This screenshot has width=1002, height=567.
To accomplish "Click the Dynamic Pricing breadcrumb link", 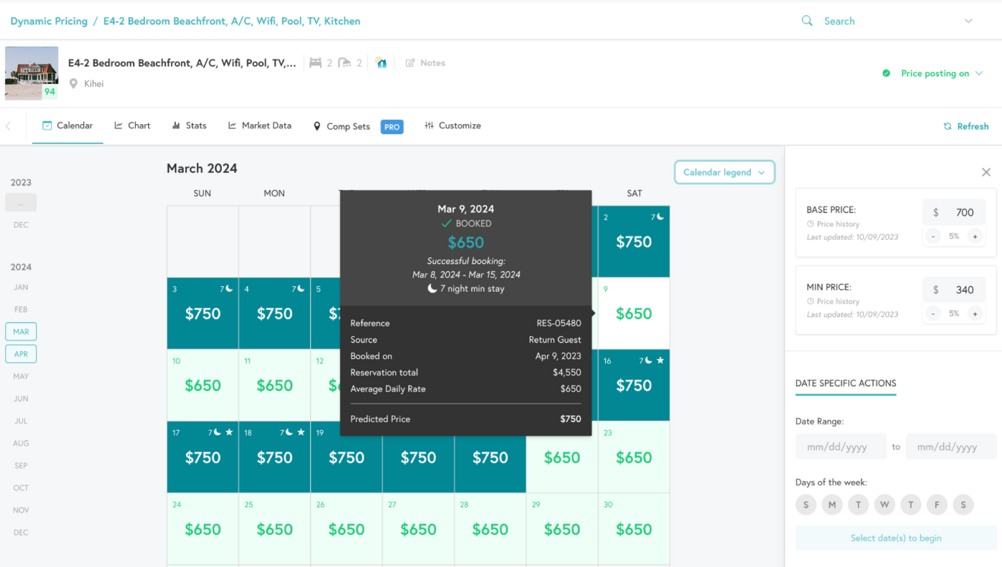I will click(x=48, y=21).
